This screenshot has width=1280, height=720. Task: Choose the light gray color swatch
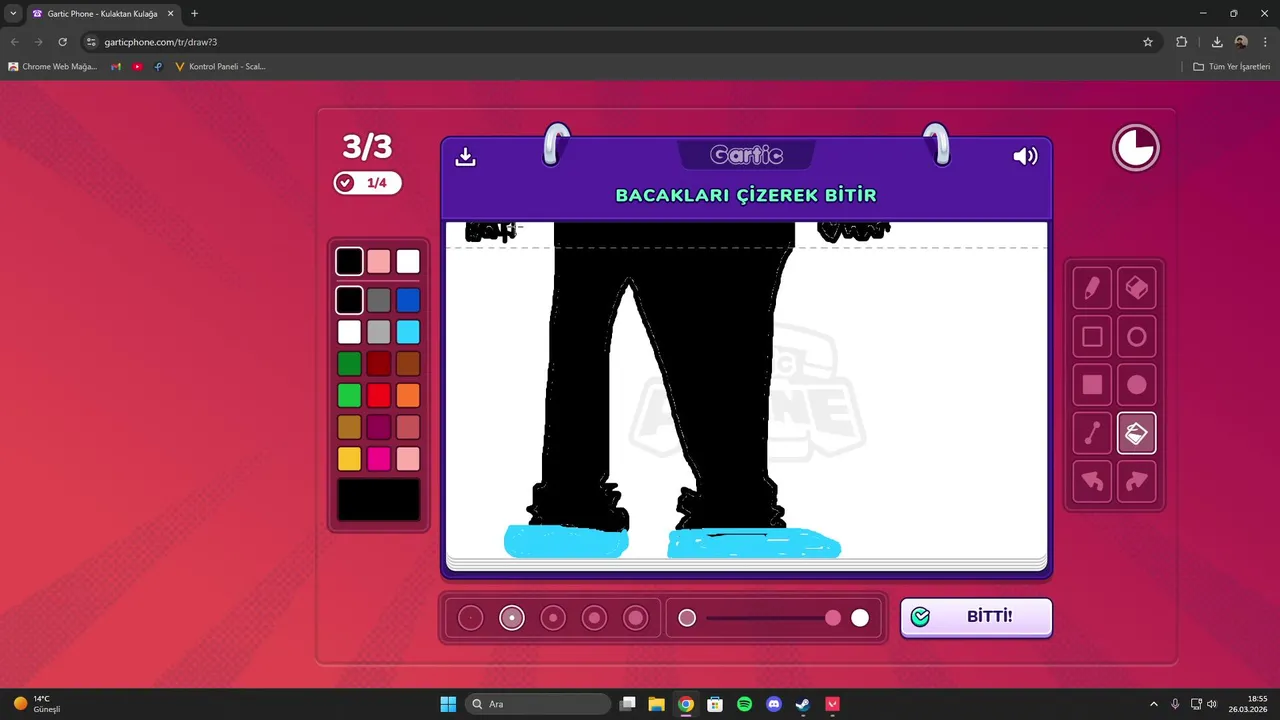coord(378,332)
